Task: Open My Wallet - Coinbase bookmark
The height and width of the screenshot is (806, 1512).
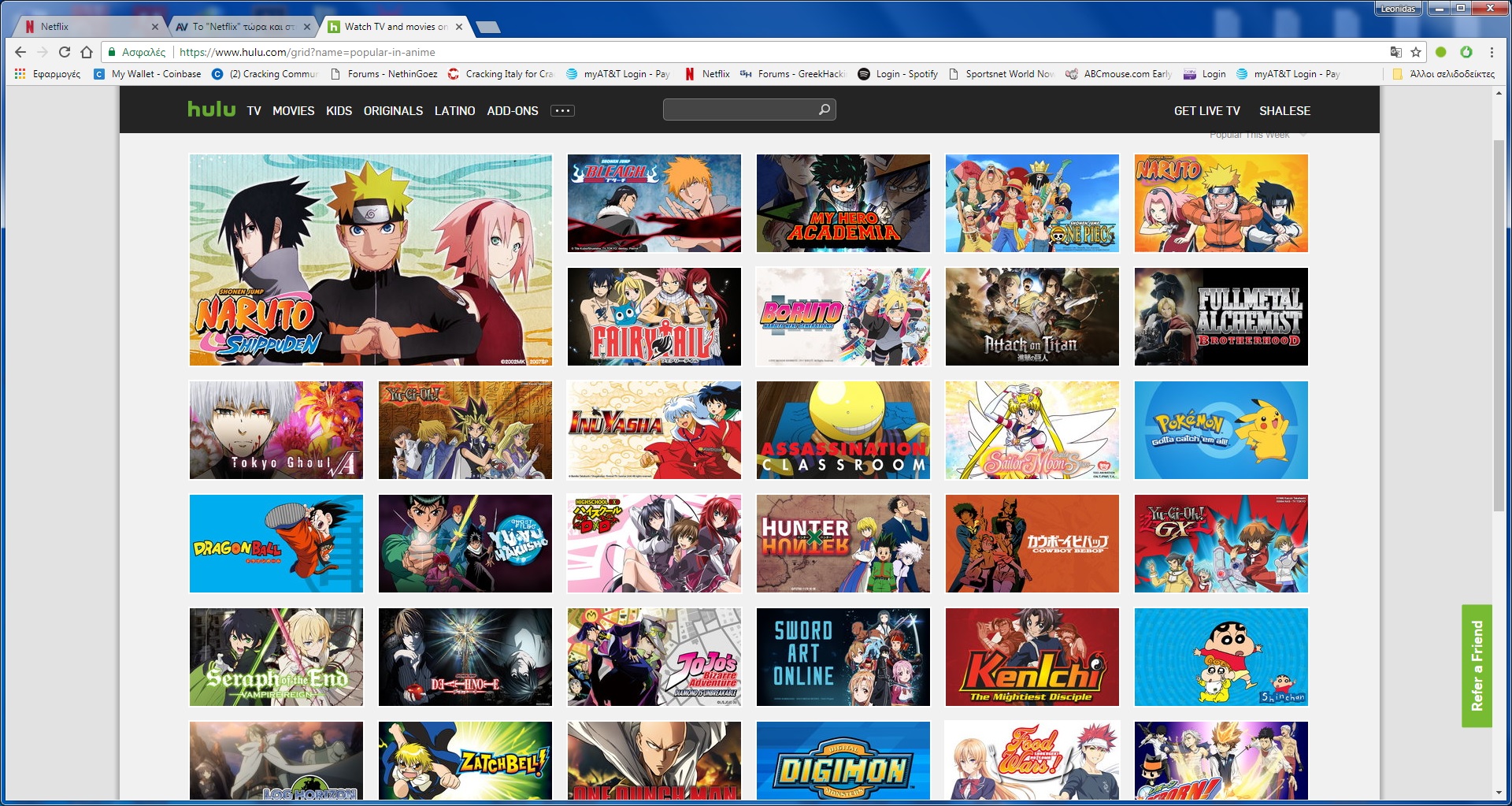Action: (148, 74)
